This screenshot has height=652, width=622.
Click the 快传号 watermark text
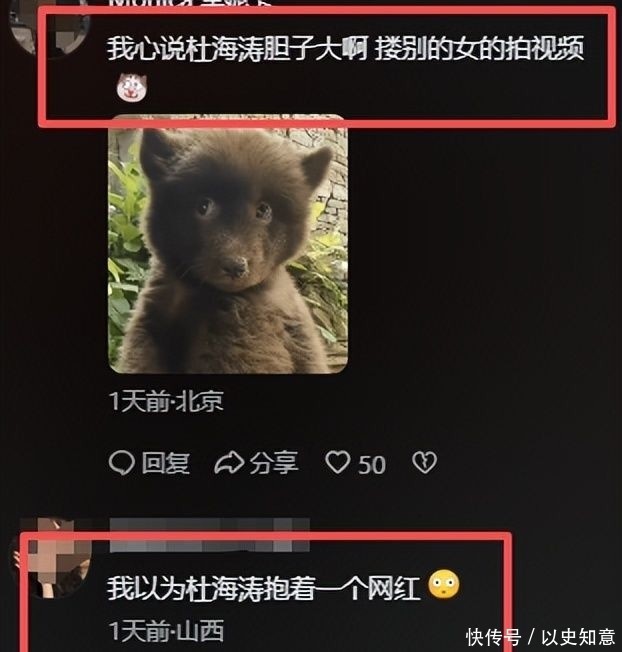493,637
